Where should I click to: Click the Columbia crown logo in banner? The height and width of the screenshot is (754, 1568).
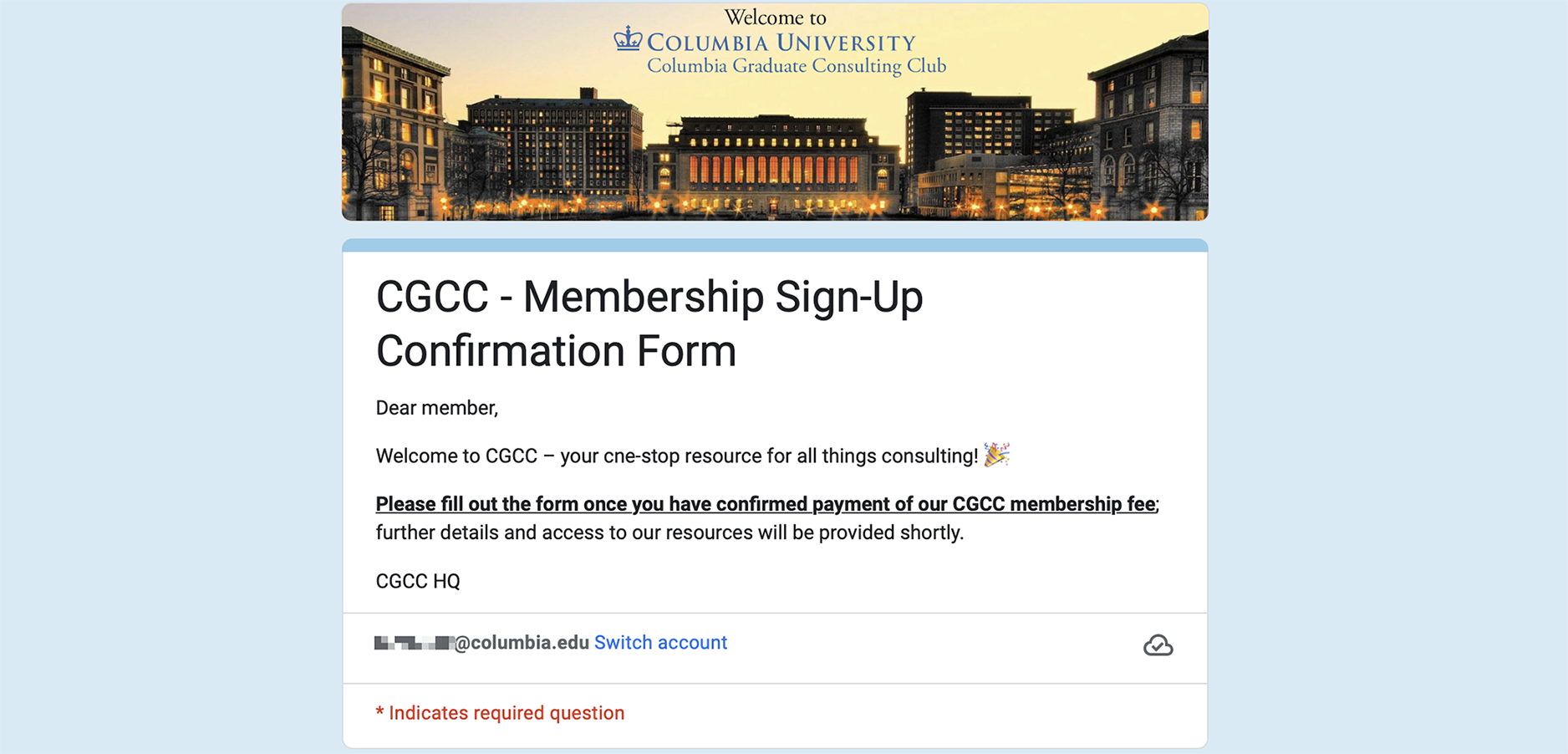628,39
